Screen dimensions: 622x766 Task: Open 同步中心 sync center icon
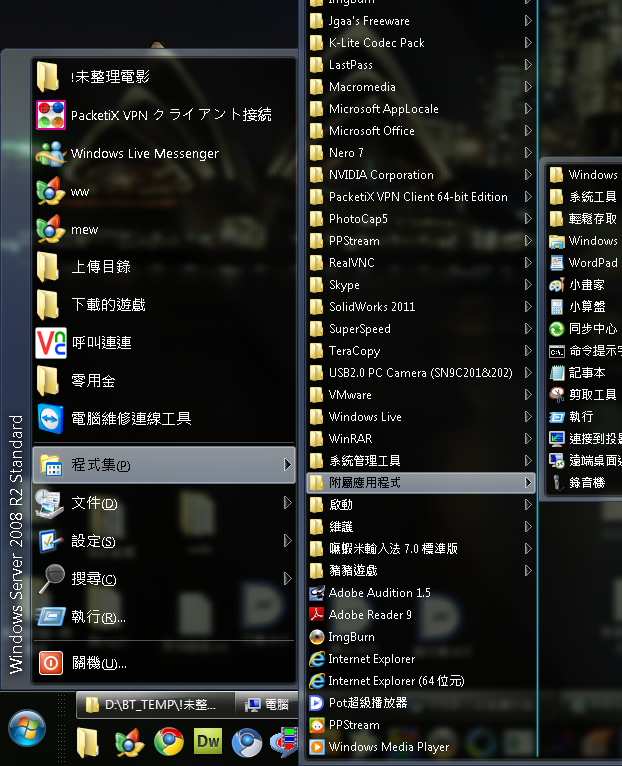coord(557,329)
